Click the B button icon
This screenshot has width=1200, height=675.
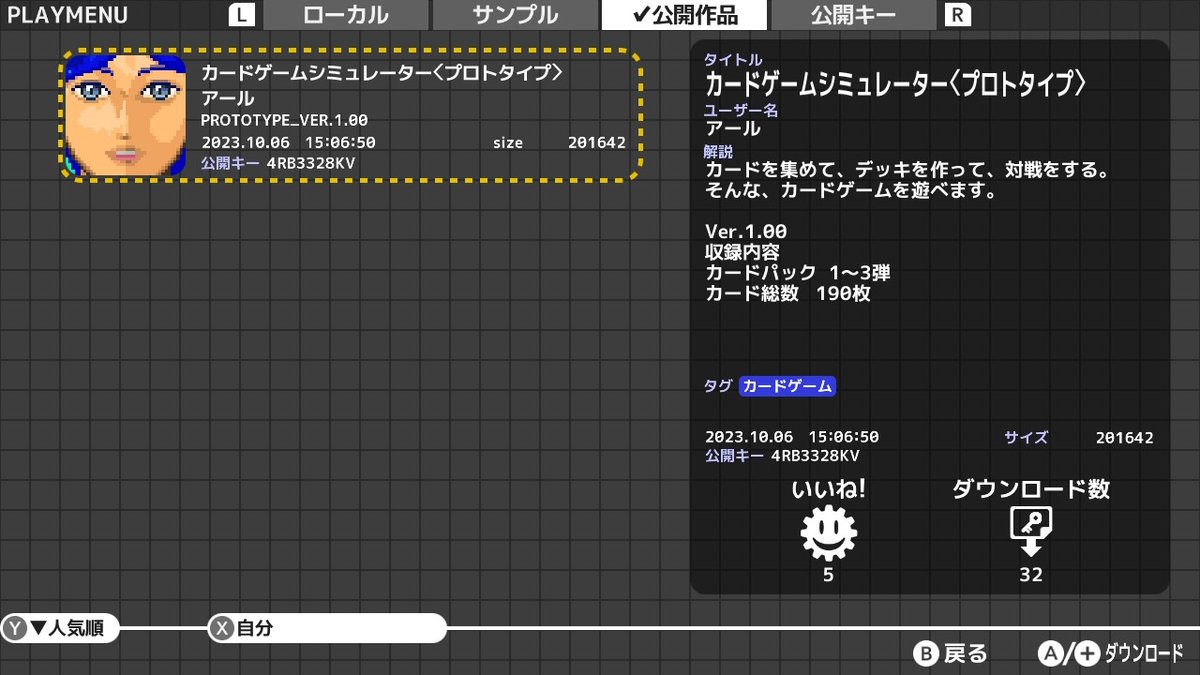point(926,654)
